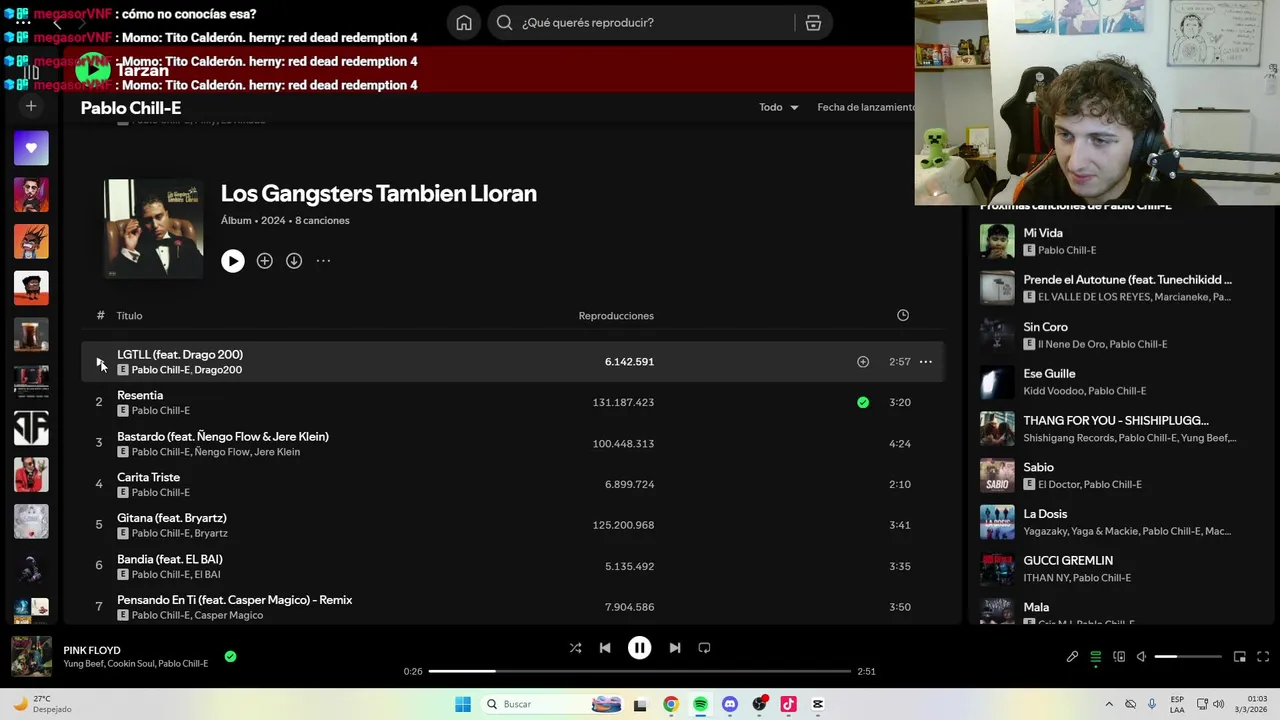Select the track Carita Triste

512,484
